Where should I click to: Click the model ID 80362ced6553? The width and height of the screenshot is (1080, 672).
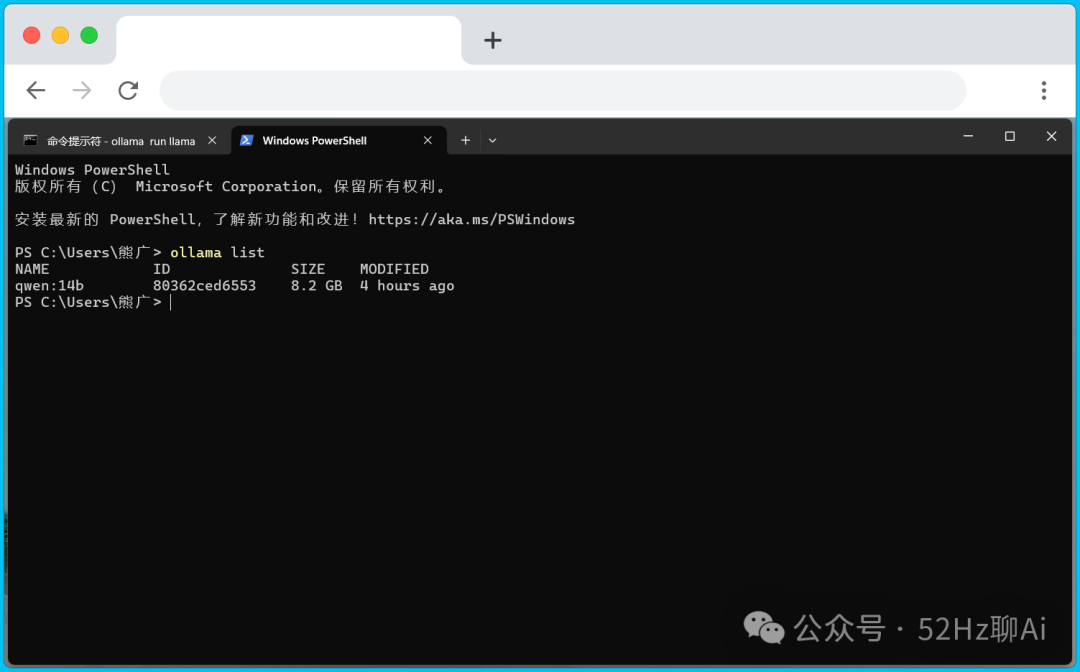click(205, 286)
